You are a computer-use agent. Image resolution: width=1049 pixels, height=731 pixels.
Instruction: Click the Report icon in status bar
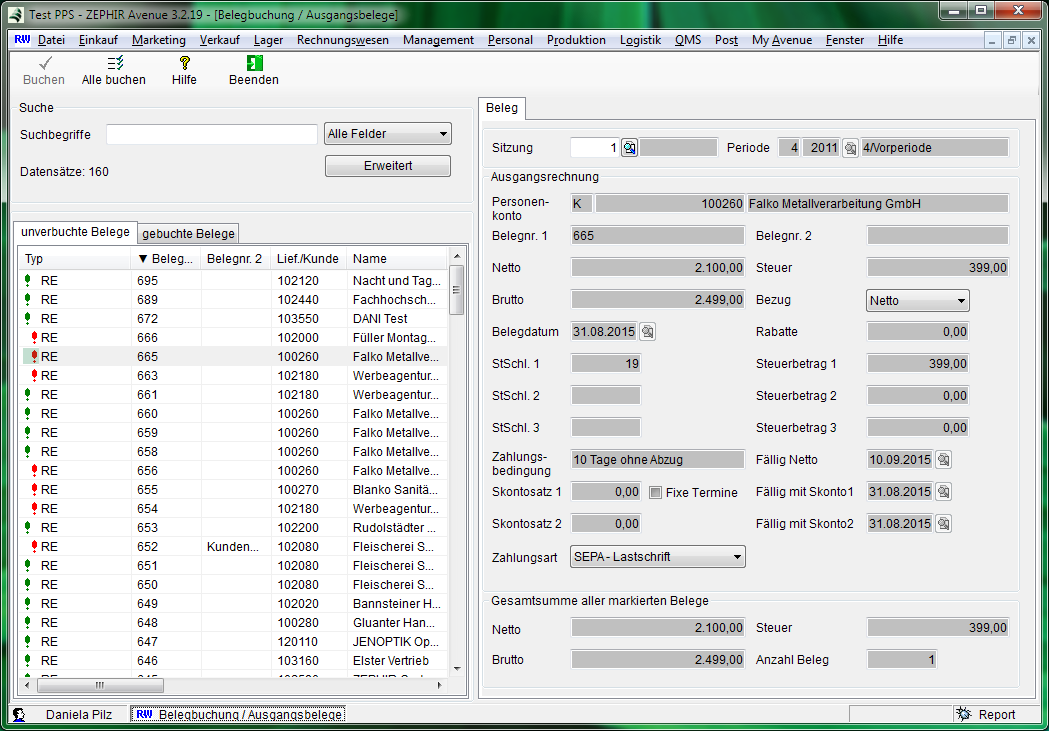964,714
